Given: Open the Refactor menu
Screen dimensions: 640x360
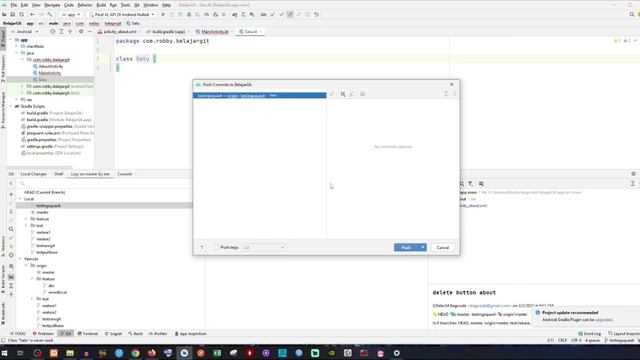Looking at the screenshot, I should coord(85,5).
